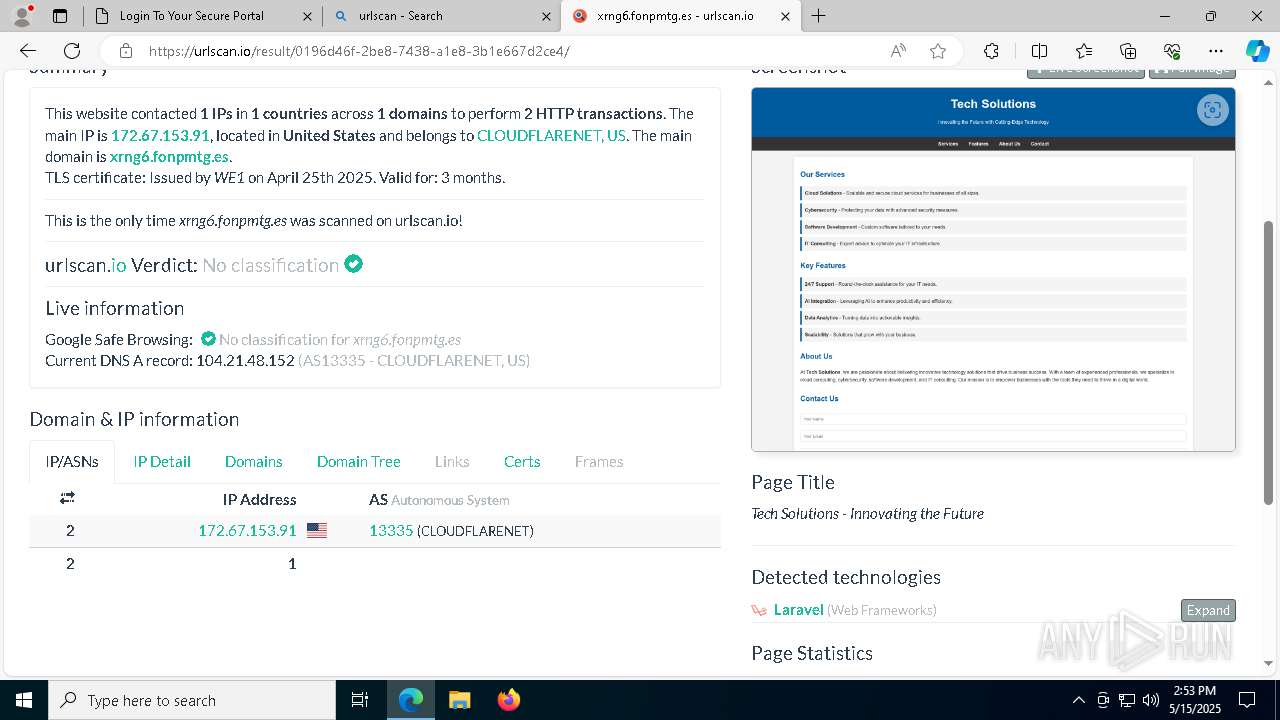Click green verdict check mark icon
Screen dimensions: 1280x720
point(353,264)
